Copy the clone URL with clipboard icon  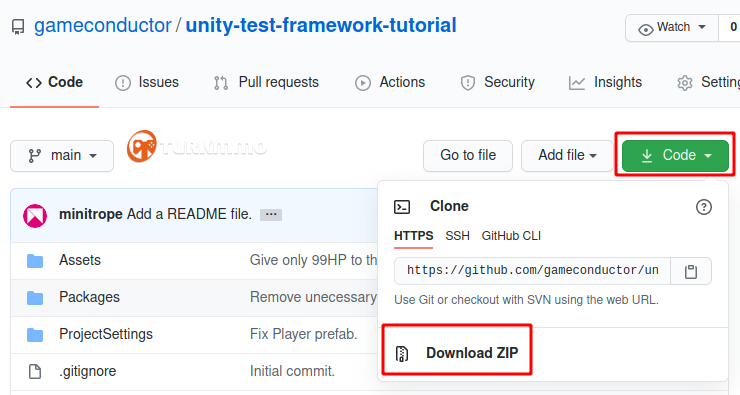(690, 271)
